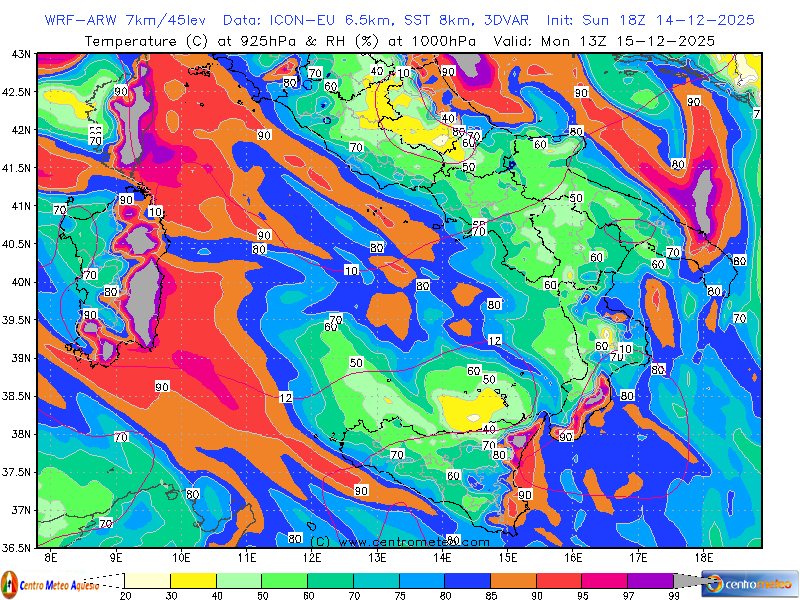Click the 43N latitude axis label
This screenshot has width=800, height=600.
click(20, 54)
